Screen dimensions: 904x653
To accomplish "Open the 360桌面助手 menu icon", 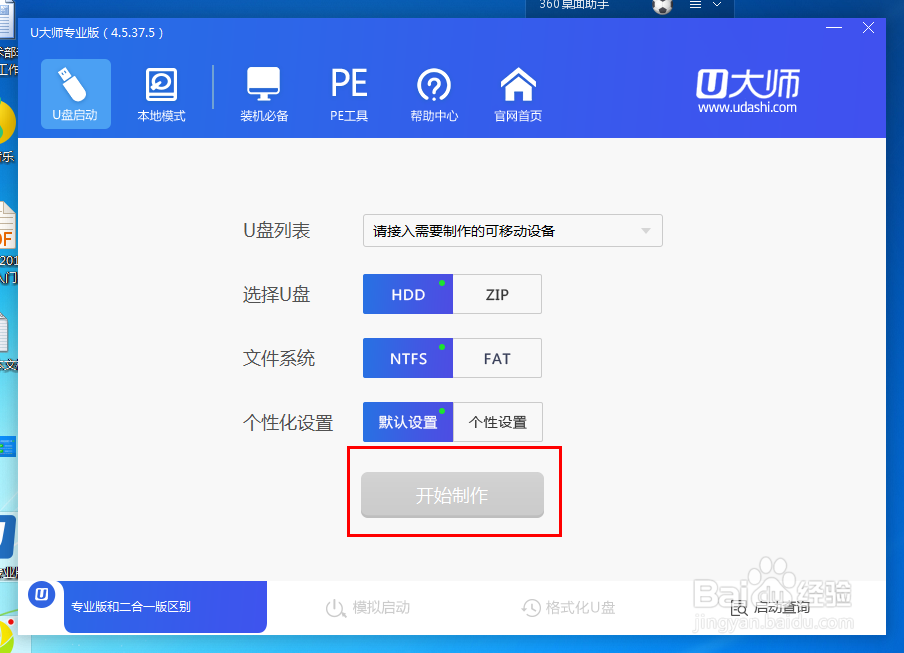I will tap(695, 5).
